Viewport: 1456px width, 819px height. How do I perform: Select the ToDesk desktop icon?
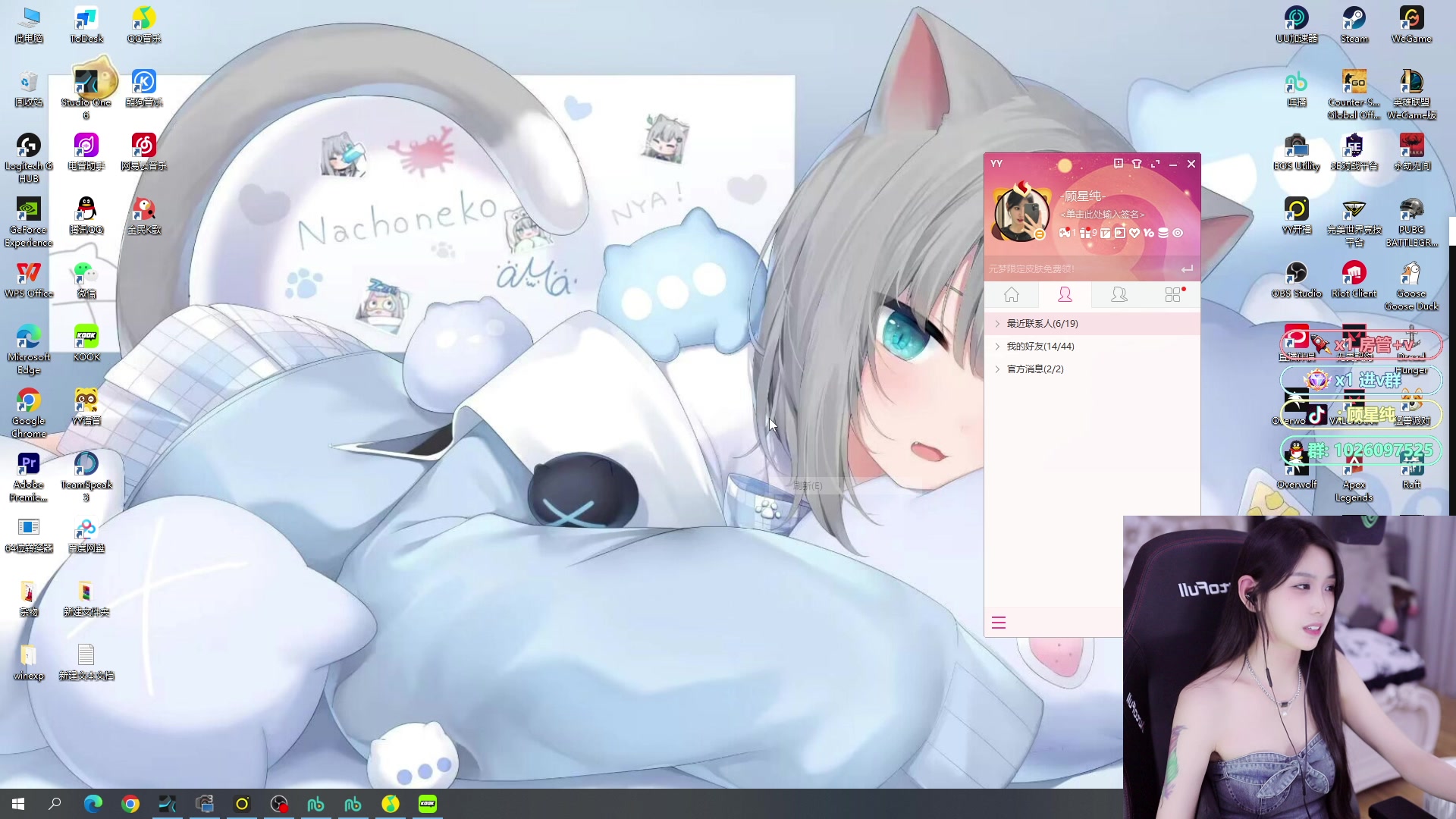click(x=86, y=24)
